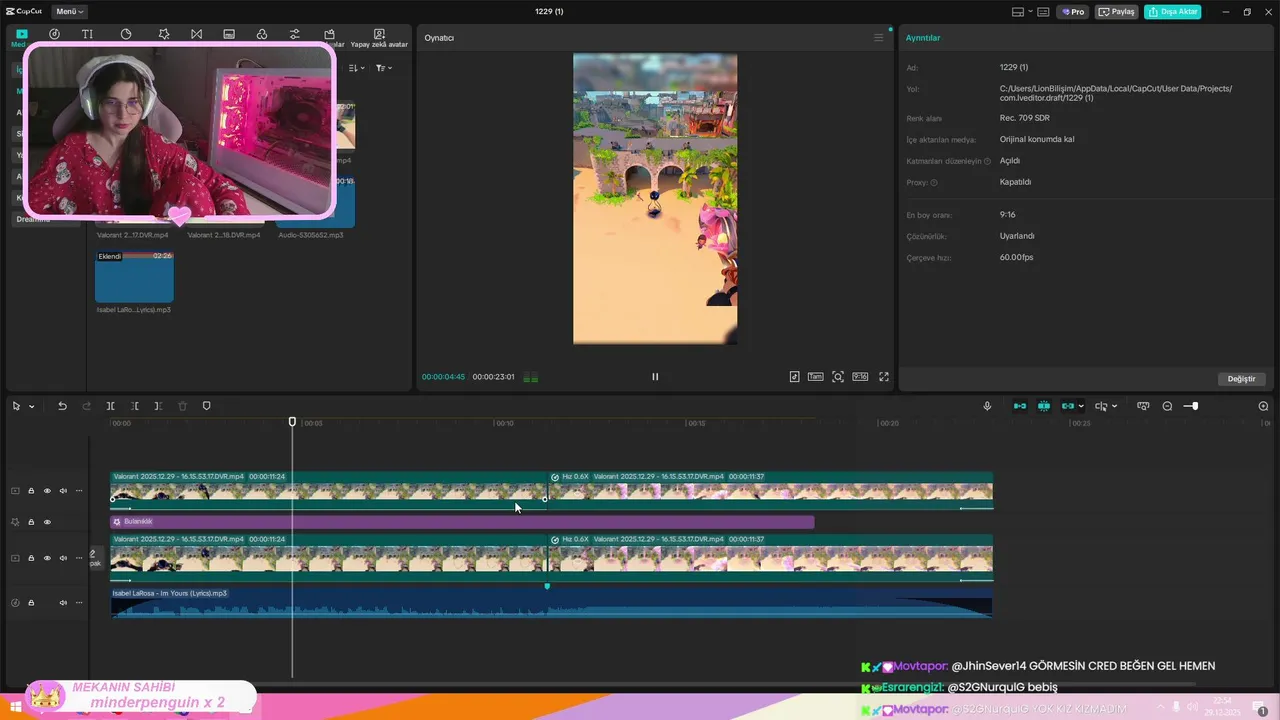Mute the top video track
Image resolution: width=1280 pixels, height=720 pixels.
pos(63,491)
